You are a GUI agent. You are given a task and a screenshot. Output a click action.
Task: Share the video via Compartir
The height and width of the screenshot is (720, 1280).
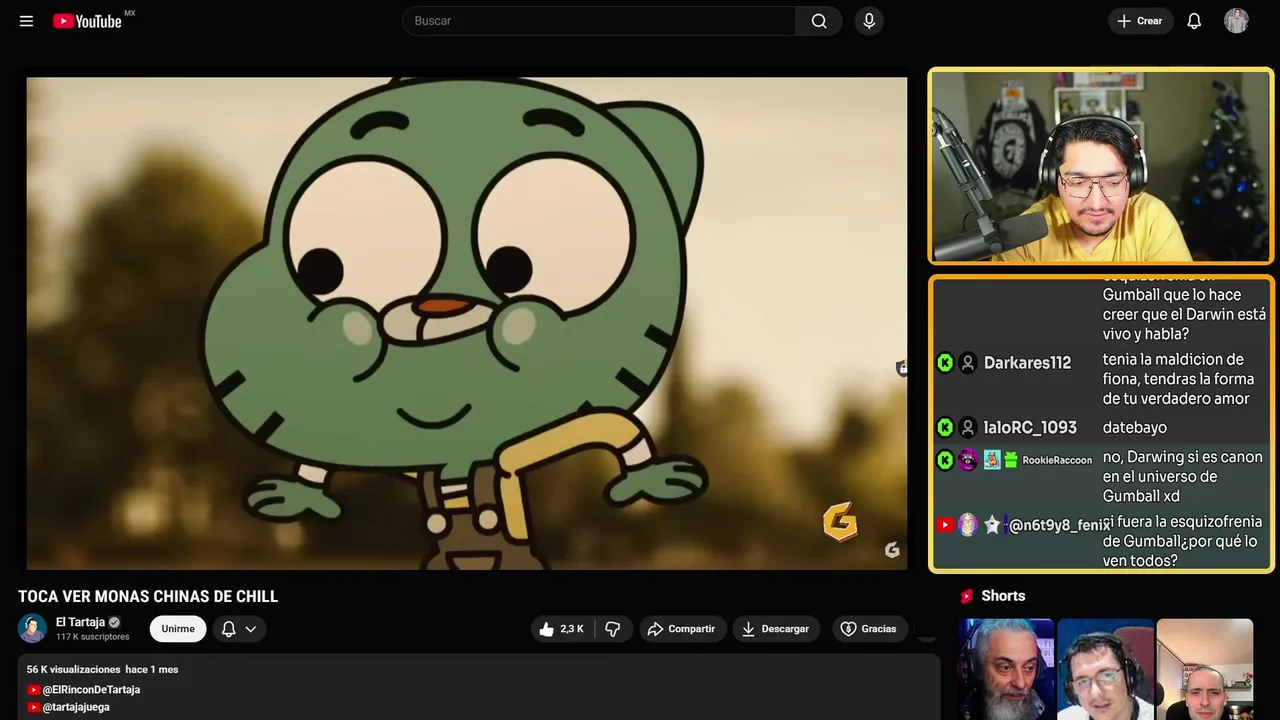pos(681,629)
